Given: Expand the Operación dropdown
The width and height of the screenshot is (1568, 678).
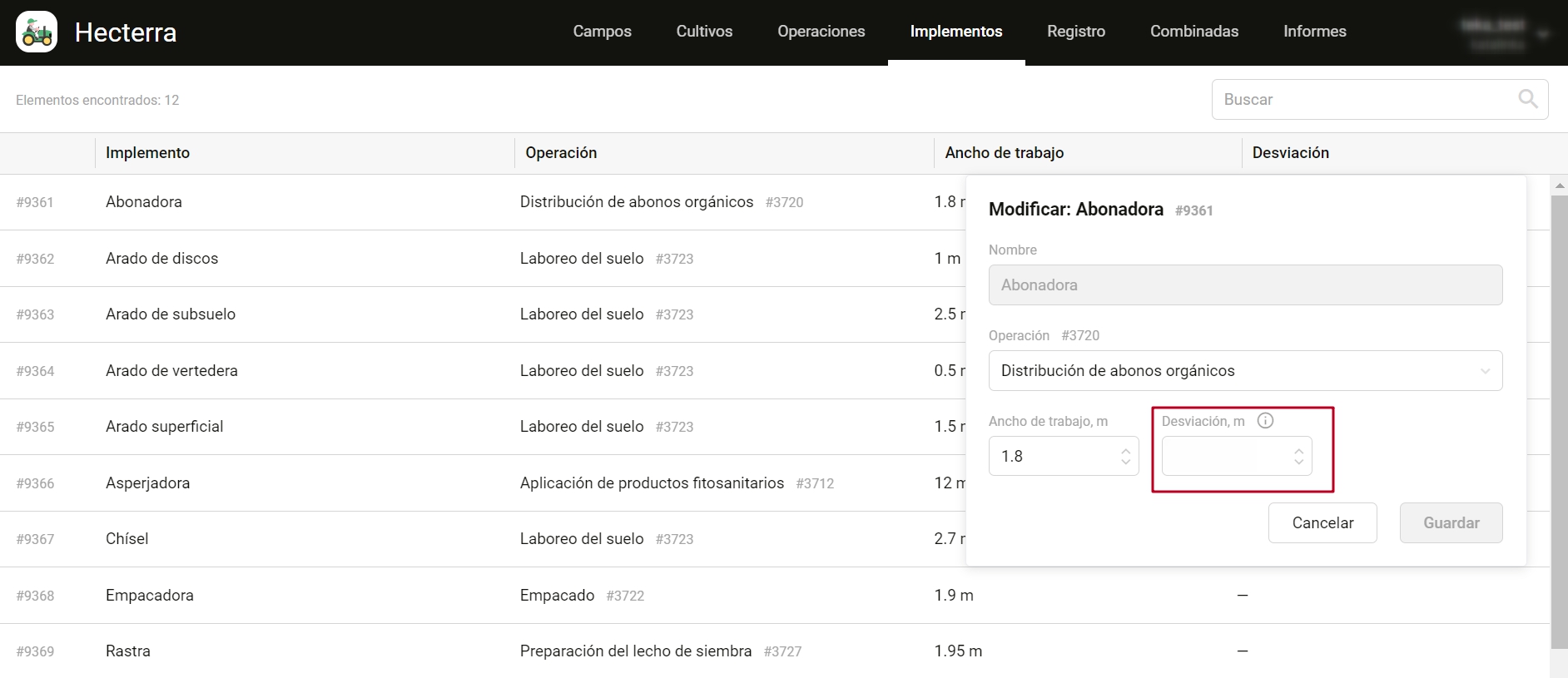Looking at the screenshot, I should click(1485, 371).
